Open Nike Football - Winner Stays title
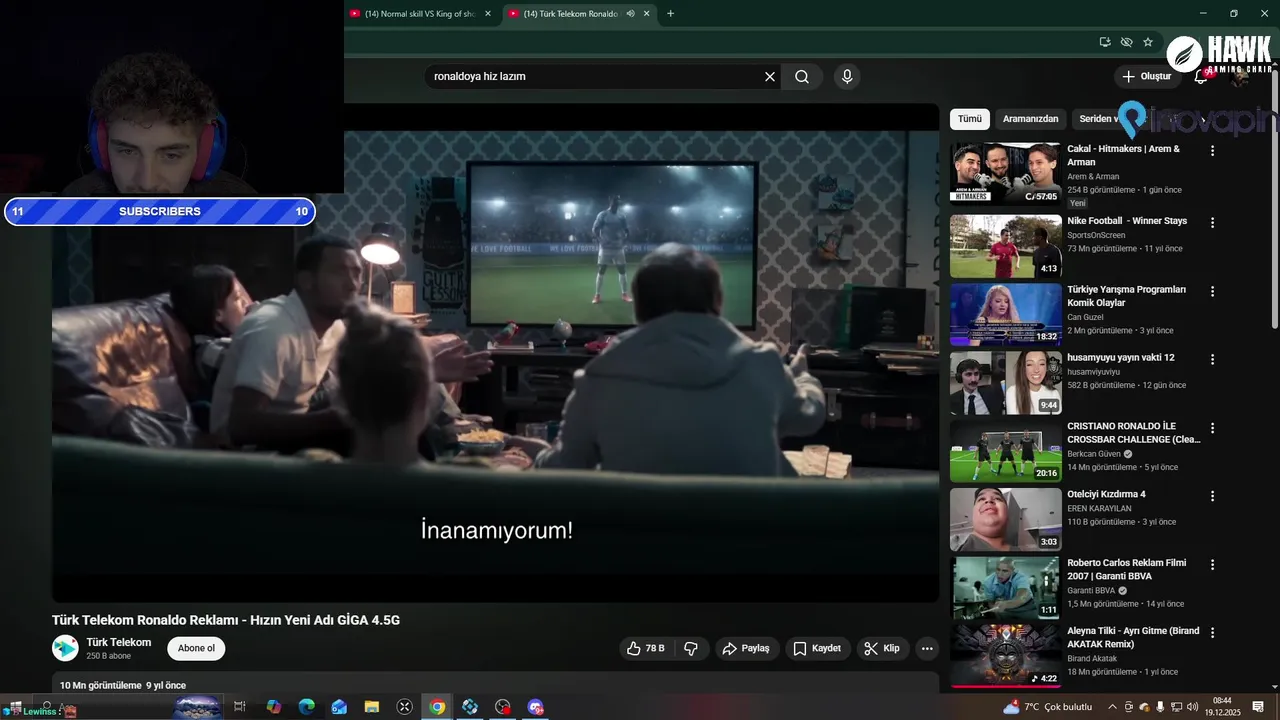Viewport: 1280px width, 720px height. coord(1127,221)
